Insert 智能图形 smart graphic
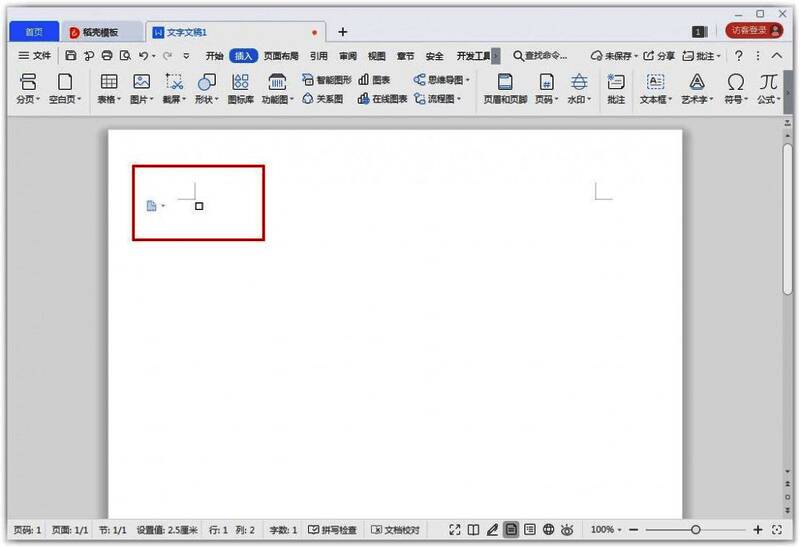The image size is (800, 547). 327,79
